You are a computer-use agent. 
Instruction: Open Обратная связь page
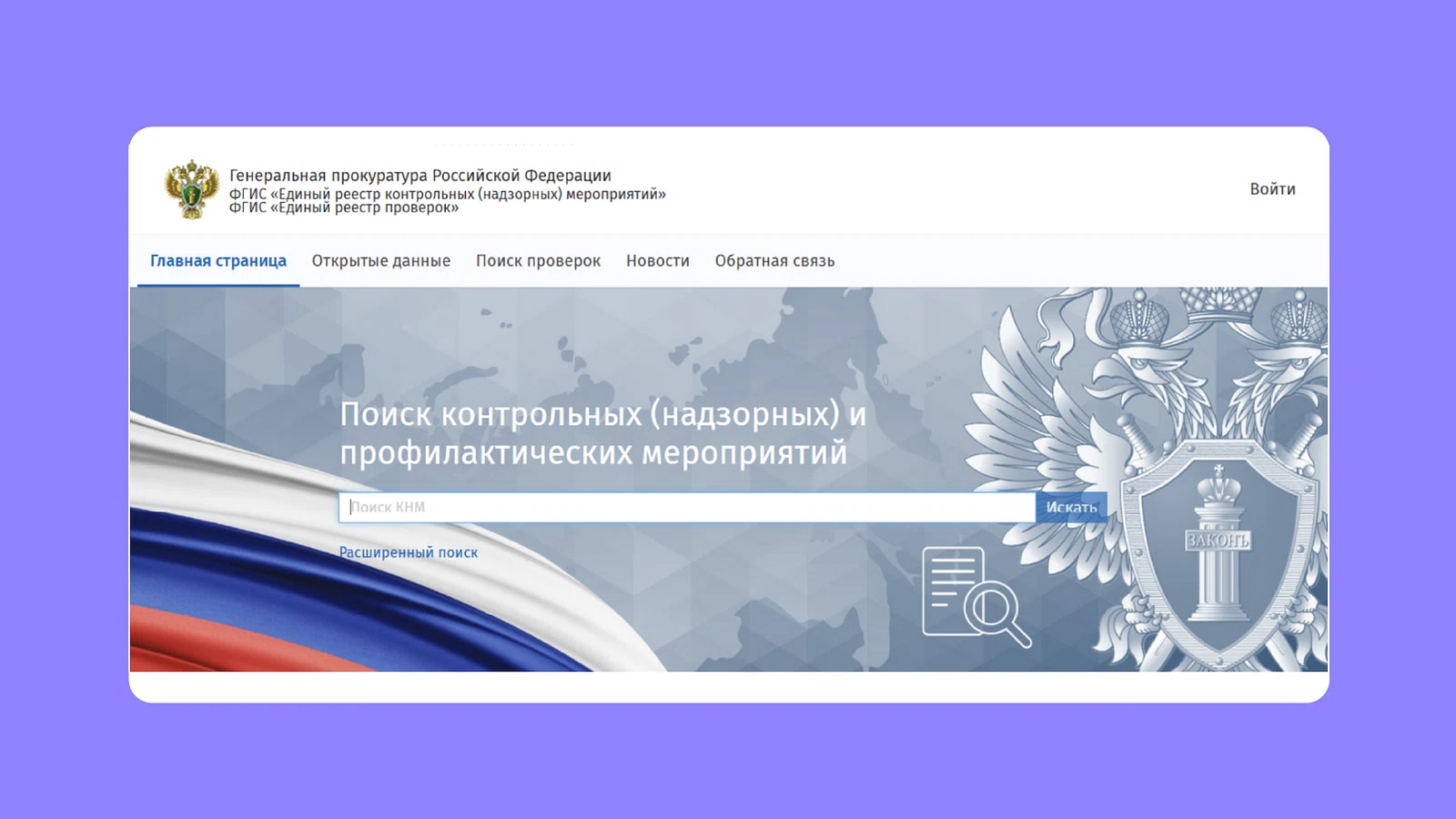[774, 261]
